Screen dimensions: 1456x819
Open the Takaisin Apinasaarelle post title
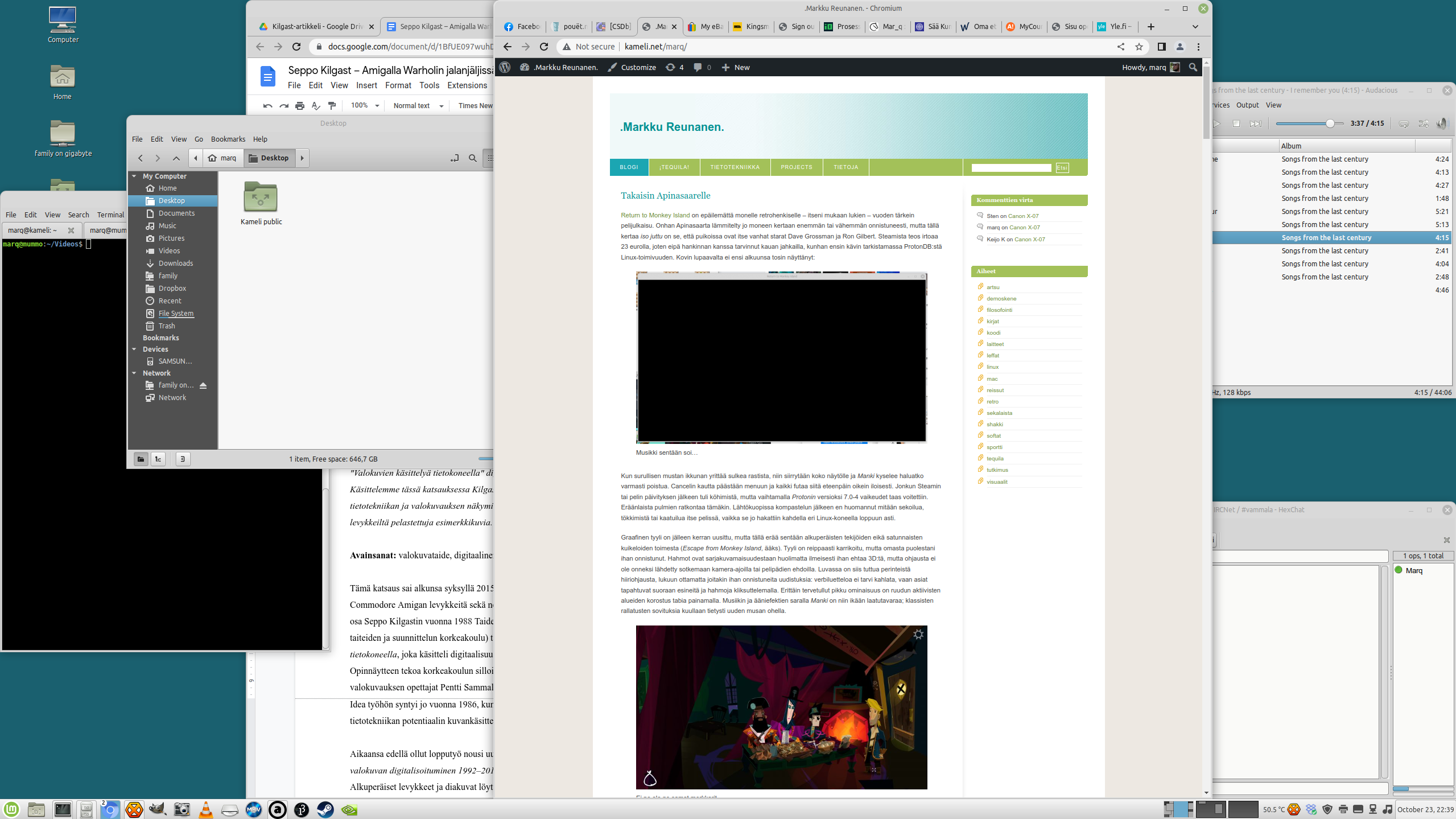665,195
